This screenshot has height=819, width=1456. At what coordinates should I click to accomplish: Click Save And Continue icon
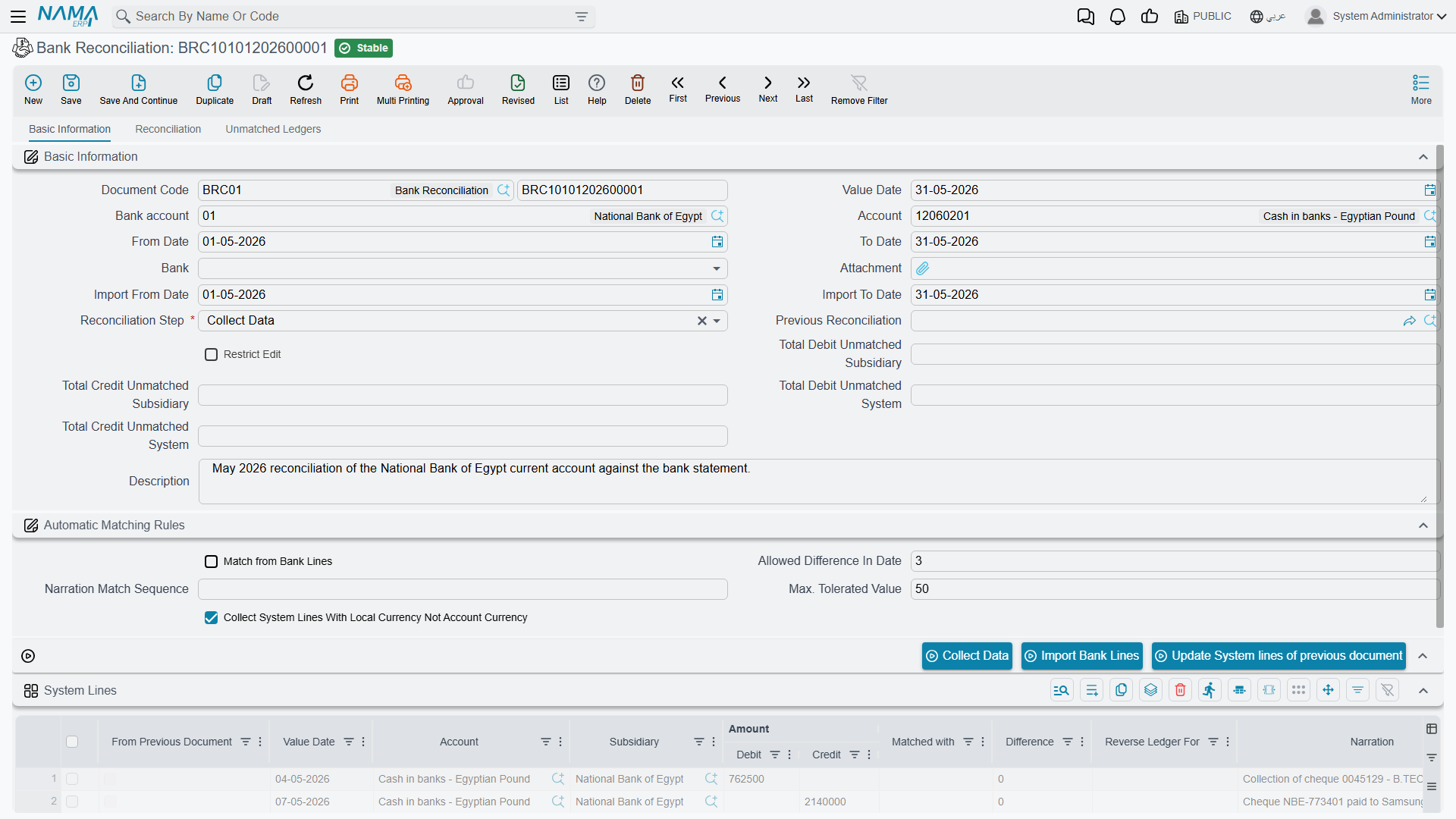tap(139, 89)
